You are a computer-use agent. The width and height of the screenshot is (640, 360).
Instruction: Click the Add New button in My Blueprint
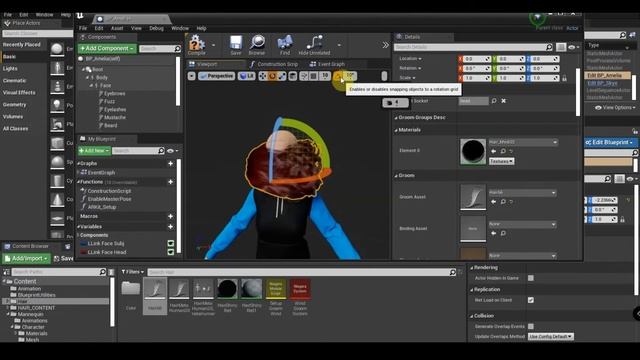[x=94, y=151]
